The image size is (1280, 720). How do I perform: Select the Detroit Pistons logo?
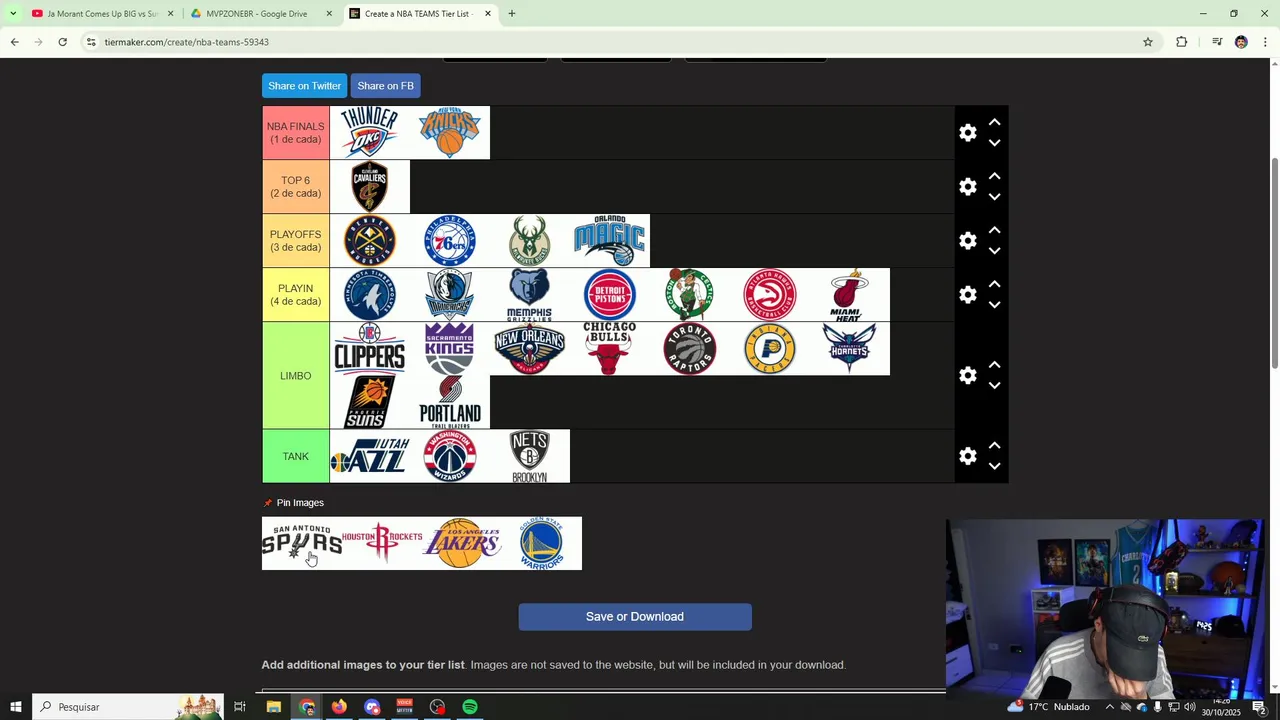[x=610, y=295]
